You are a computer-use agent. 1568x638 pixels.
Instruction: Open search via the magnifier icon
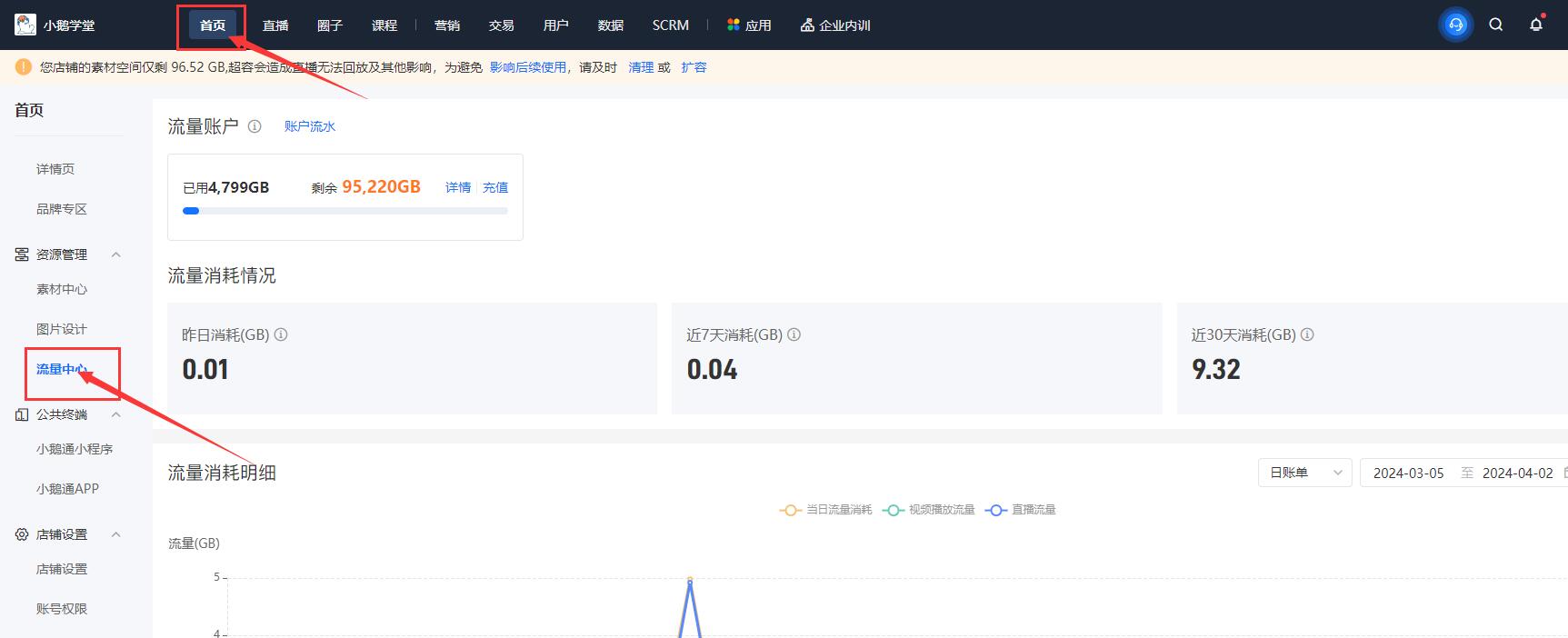tap(1495, 25)
